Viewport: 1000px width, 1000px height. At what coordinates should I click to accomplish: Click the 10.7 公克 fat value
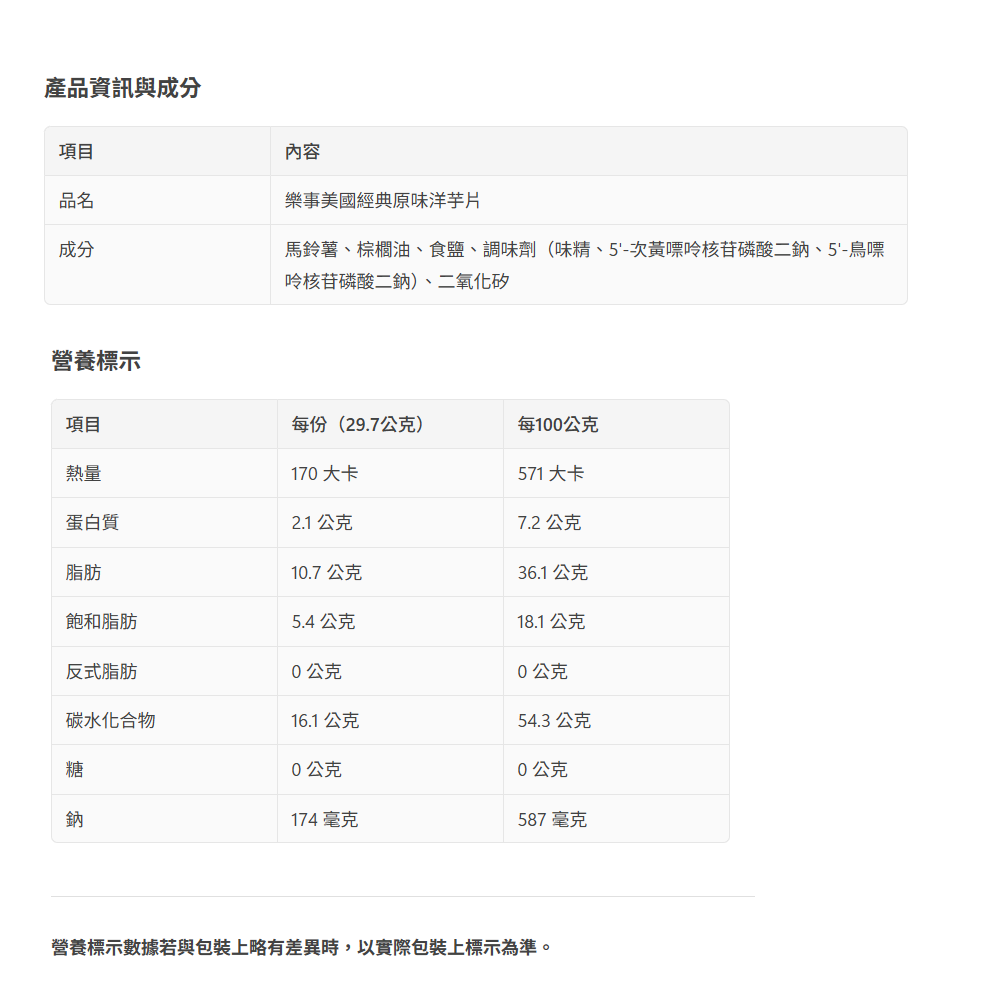coord(326,573)
